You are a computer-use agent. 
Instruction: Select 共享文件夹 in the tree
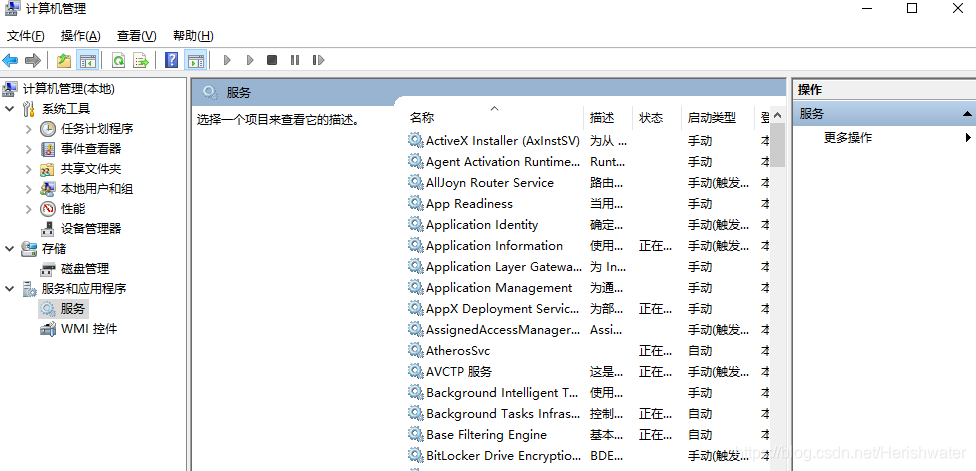91,169
